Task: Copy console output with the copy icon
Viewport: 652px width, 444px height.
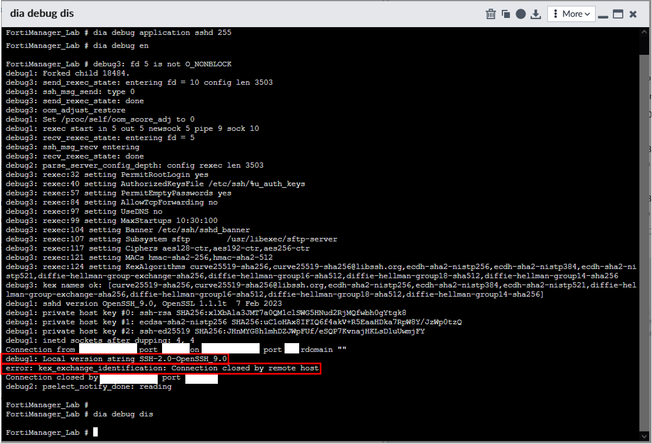Action: (506, 14)
